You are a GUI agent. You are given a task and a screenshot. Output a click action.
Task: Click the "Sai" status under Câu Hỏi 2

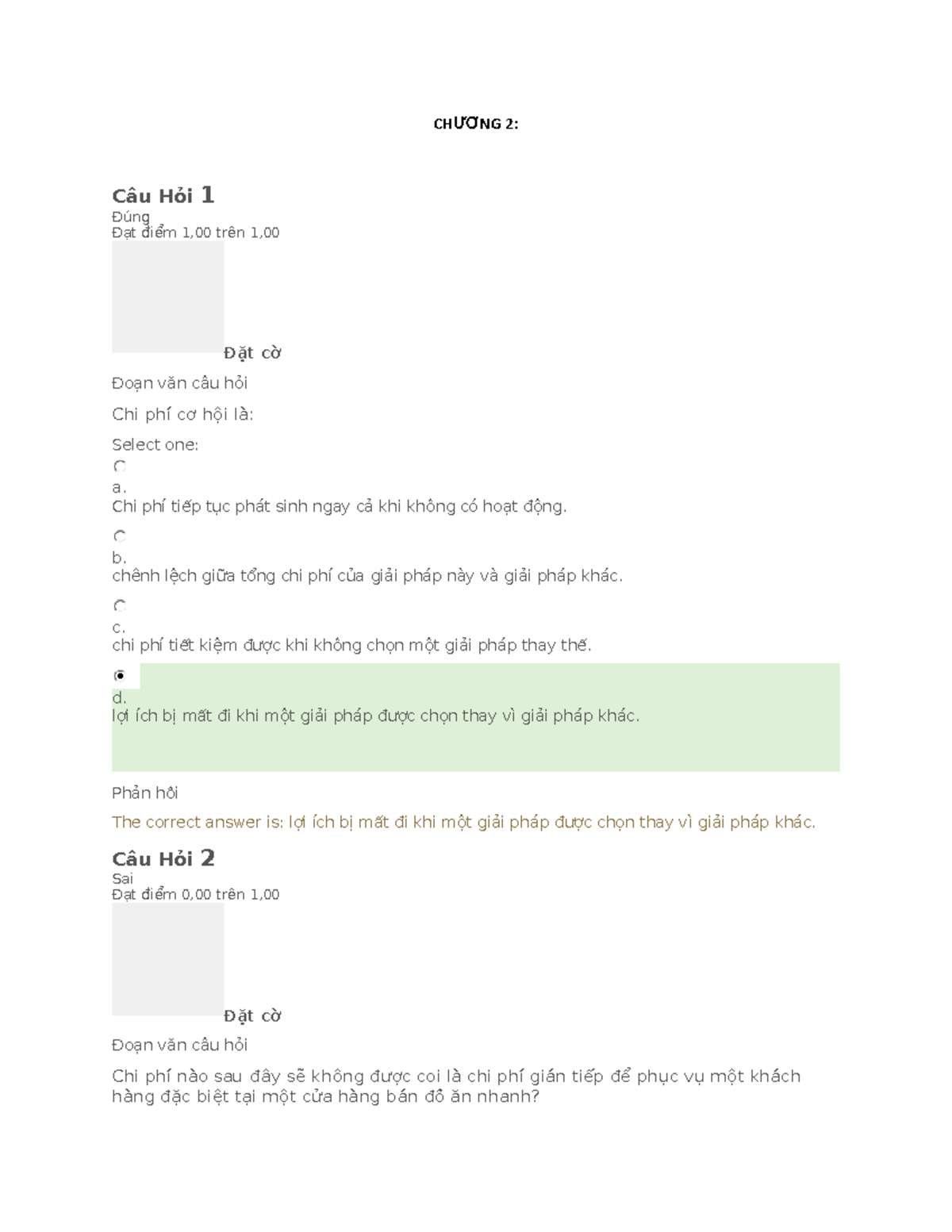[122, 878]
